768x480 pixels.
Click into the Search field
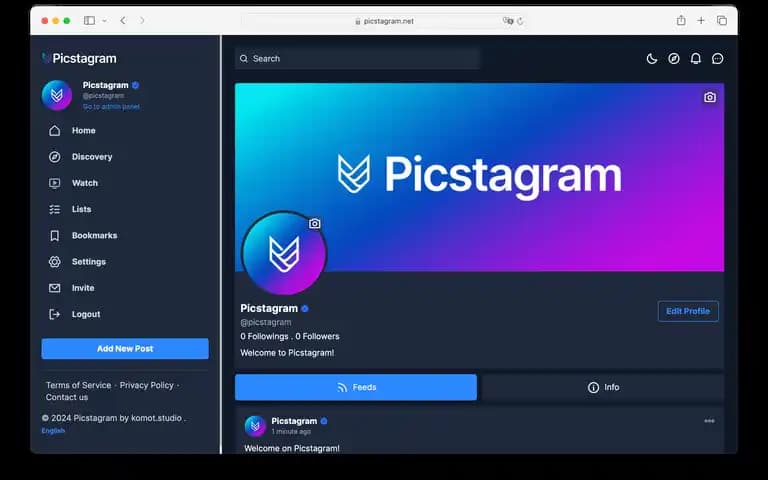(x=358, y=59)
